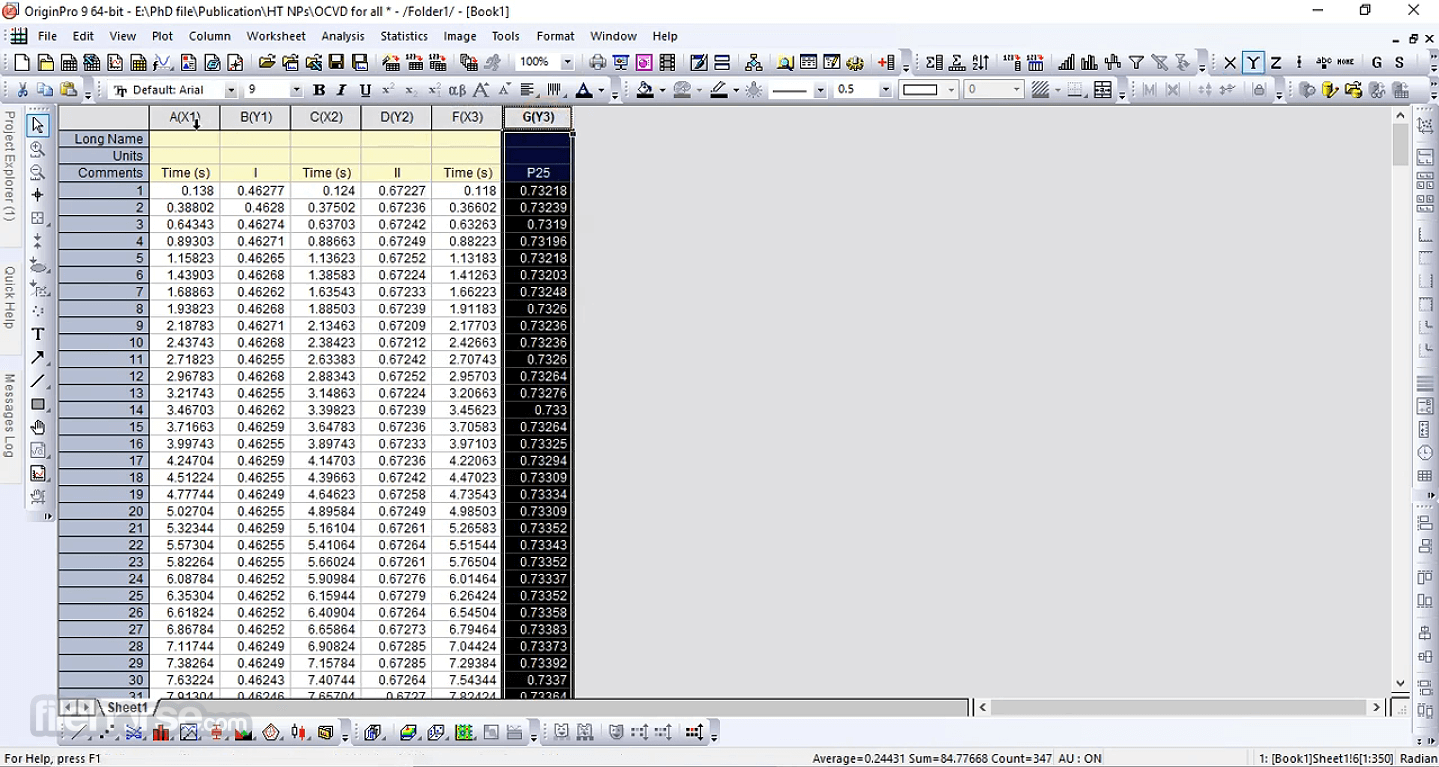Image resolution: width=1439 pixels, height=767 pixels.
Task: Click the Open project folder icon
Action: click(266, 63)
